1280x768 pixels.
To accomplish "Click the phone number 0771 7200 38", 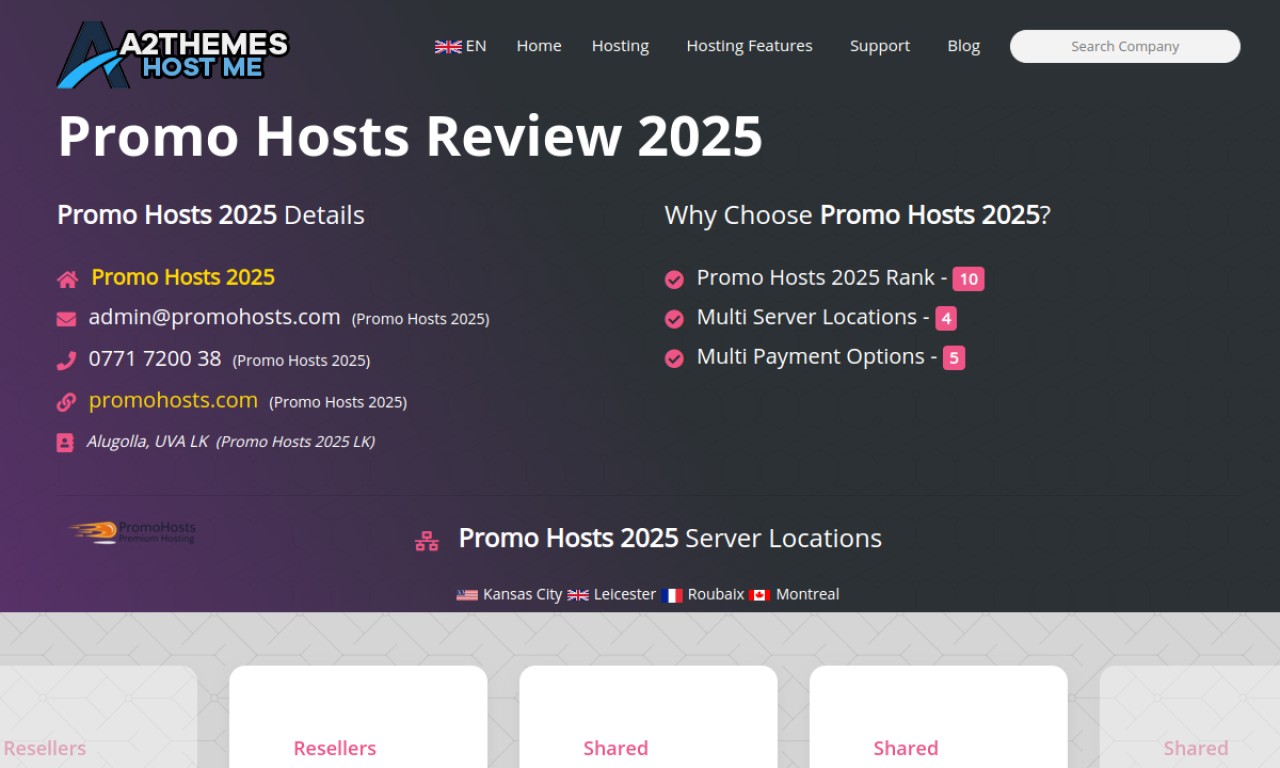I will click(155, 358).
